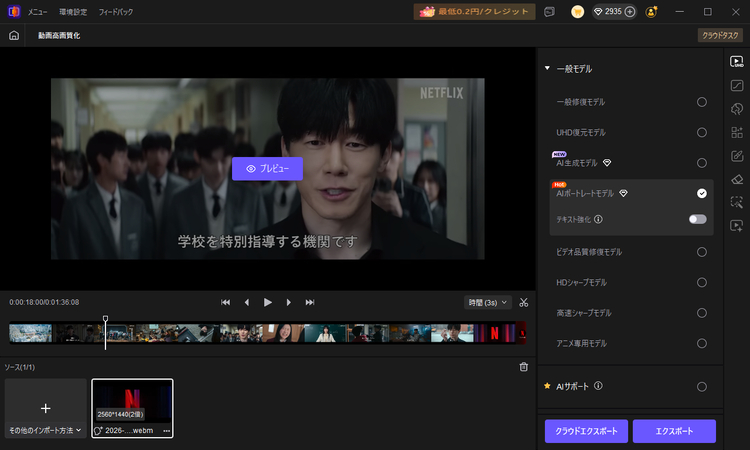The width and height of the screenshot is (750, 450).
Task: Enable AIサポート radio button
Action: [x=702, y=386]
